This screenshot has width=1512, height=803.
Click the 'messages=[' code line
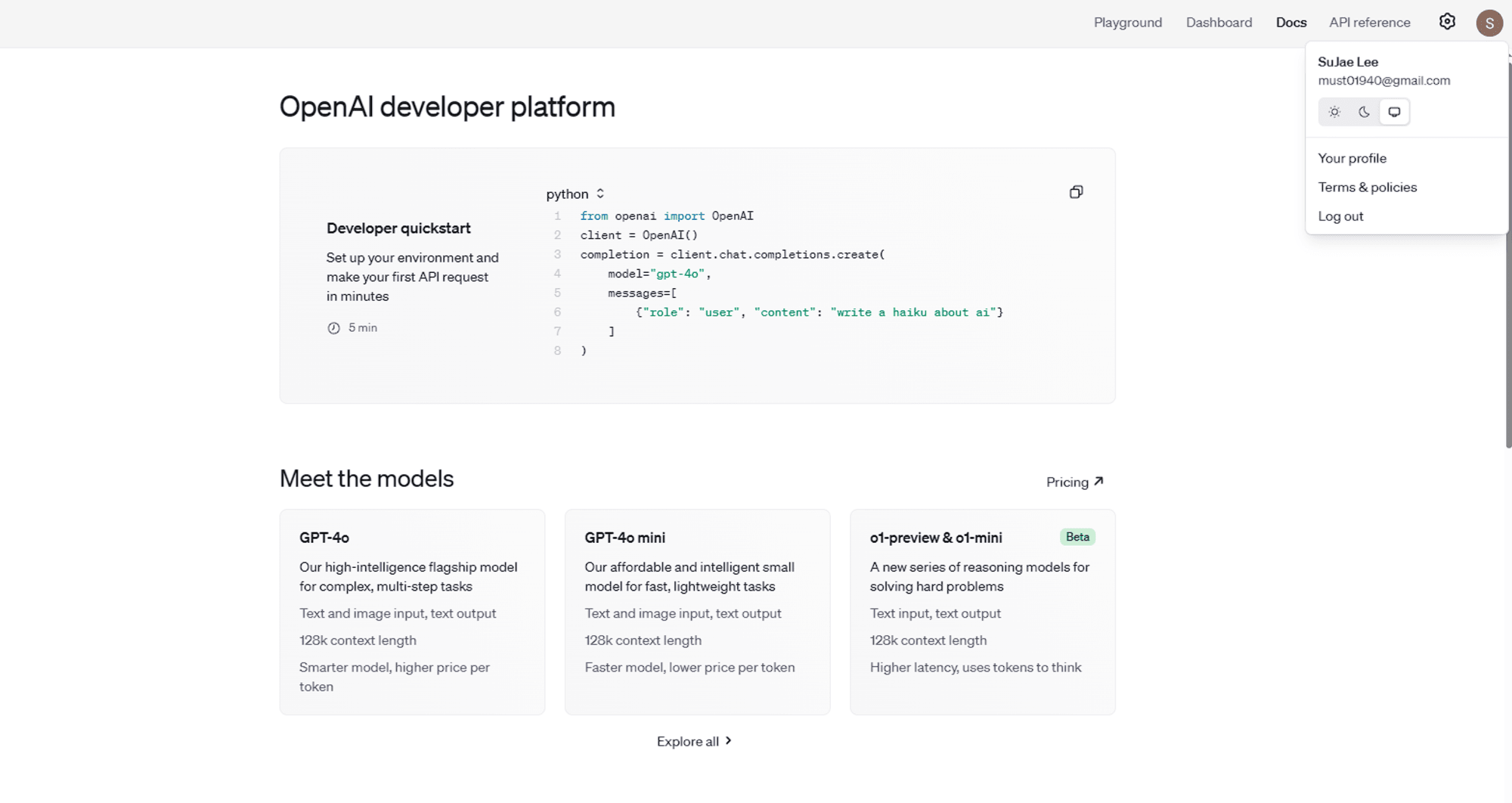pos(642,293)
